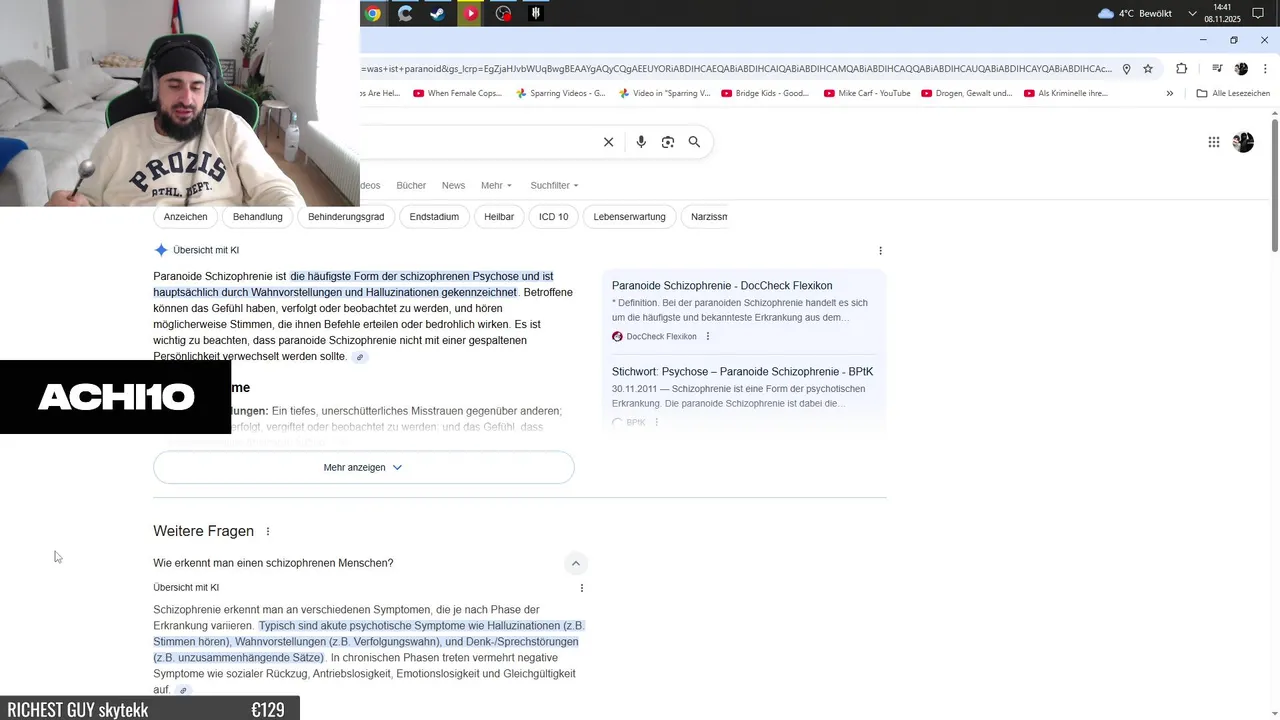Open the Weitere Fragen answer's three-dot menu
The height and width of the screenshot is (720, 1280).
[581, 588]
